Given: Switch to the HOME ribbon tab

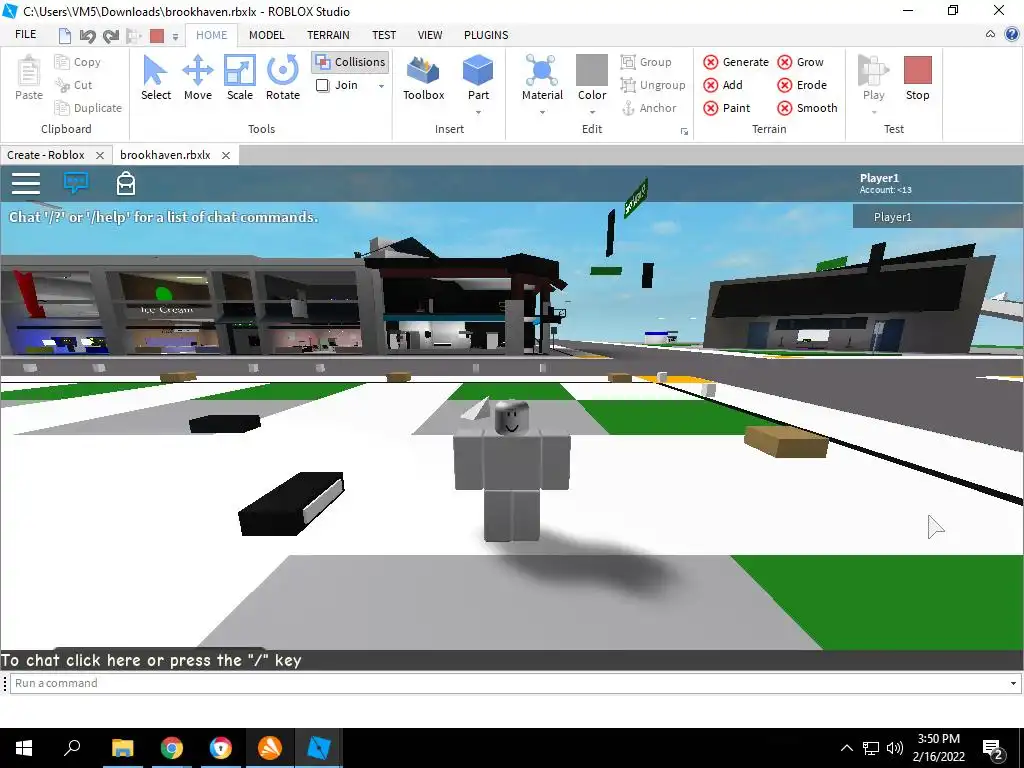Looking at the screenshot, I should point(212,35).
